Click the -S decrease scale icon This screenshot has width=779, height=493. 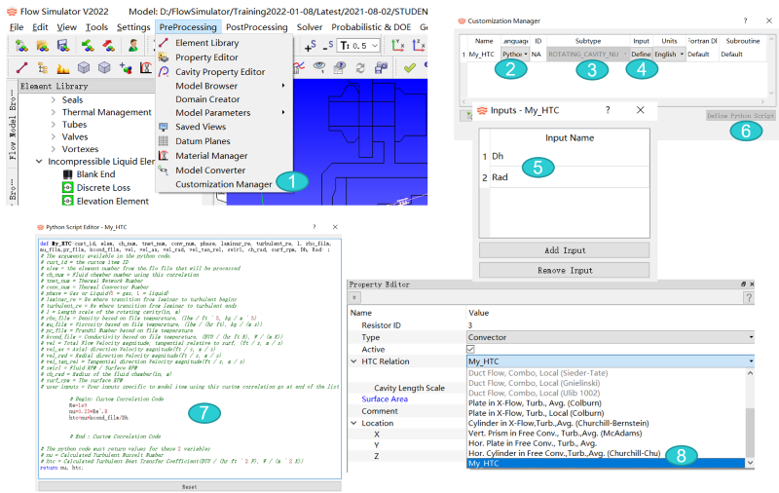[327, 46]
